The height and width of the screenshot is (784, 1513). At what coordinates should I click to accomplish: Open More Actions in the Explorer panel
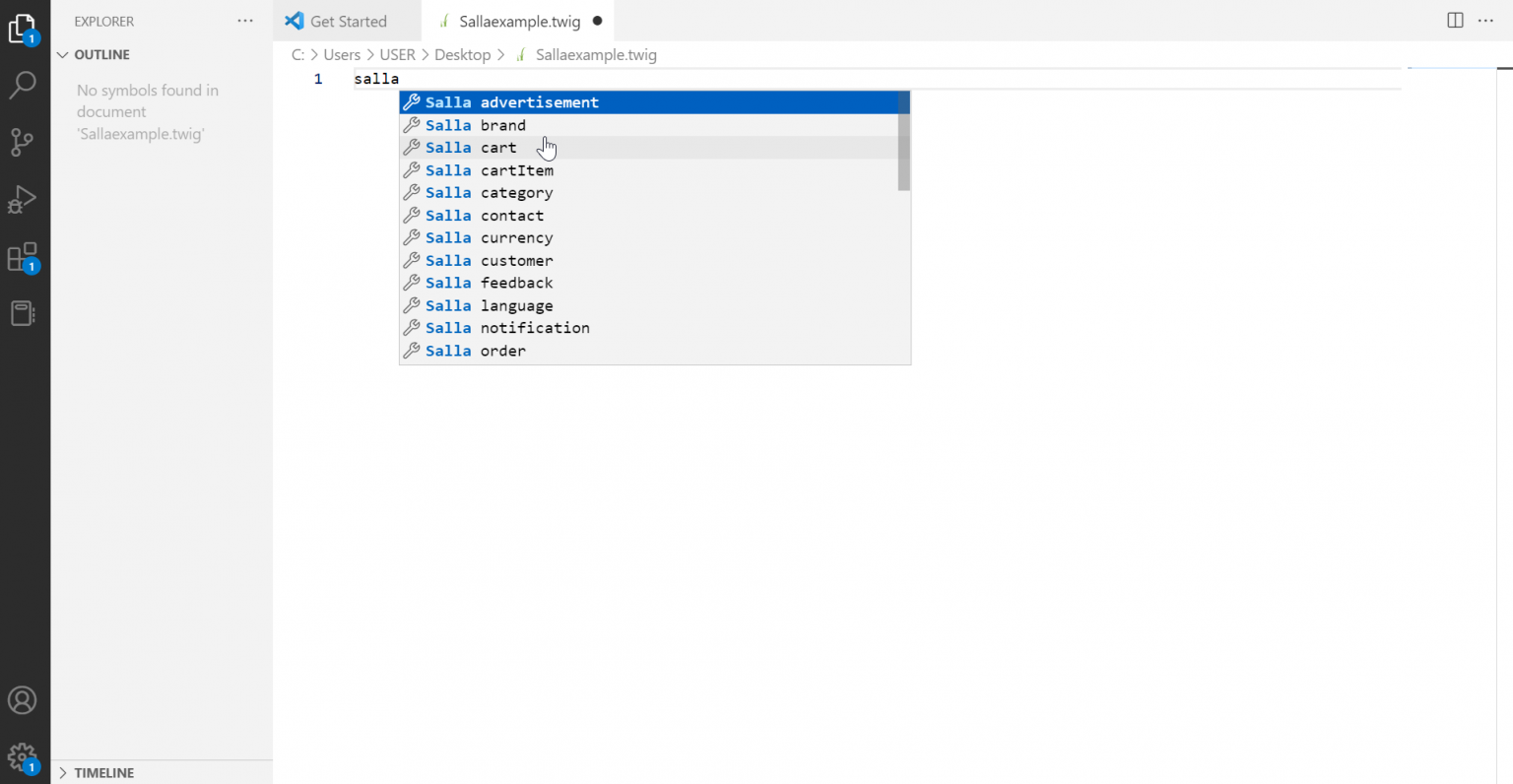(244, 20)
